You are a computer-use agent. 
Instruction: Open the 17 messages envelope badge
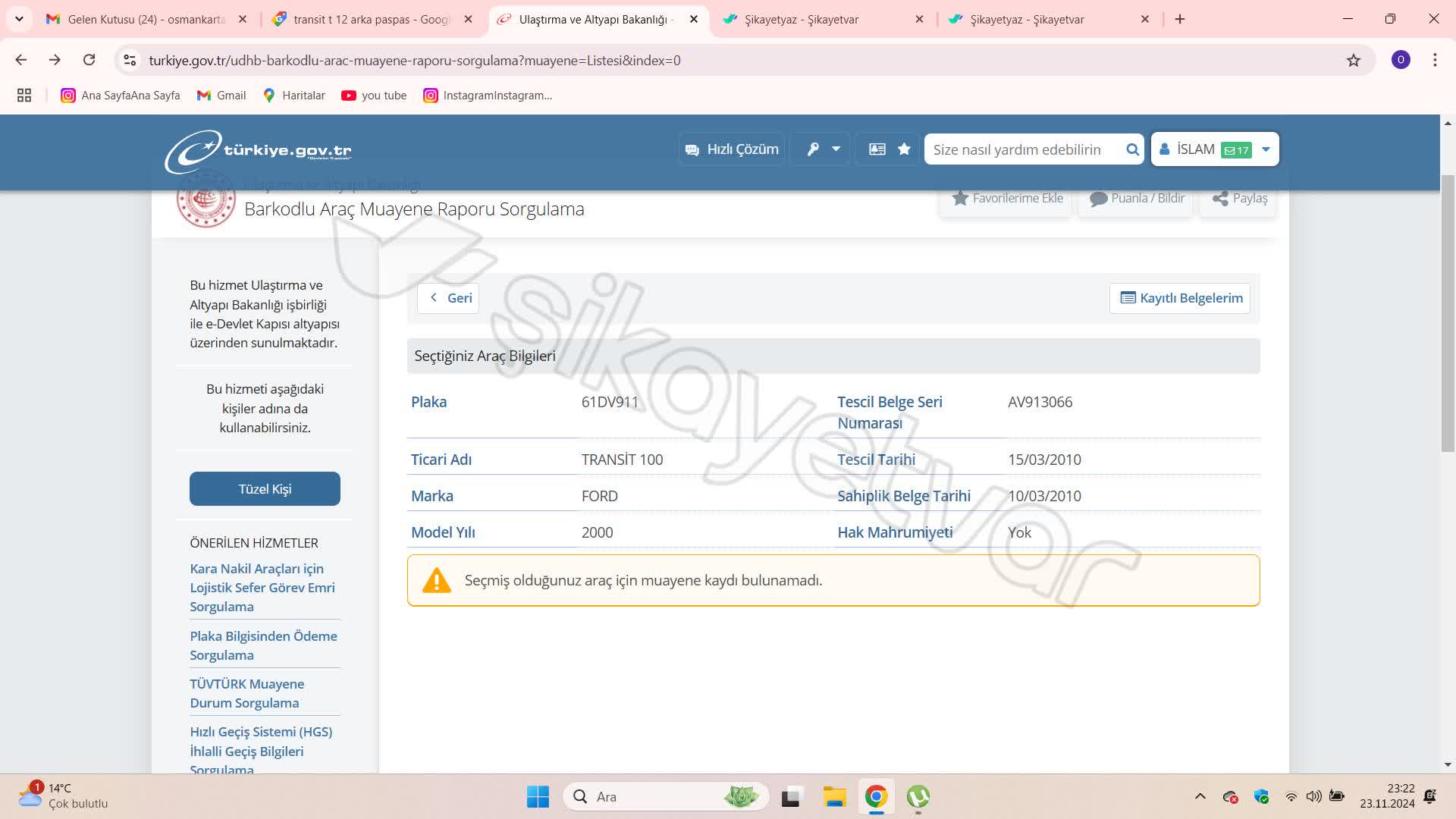(x=1236, y=150)
